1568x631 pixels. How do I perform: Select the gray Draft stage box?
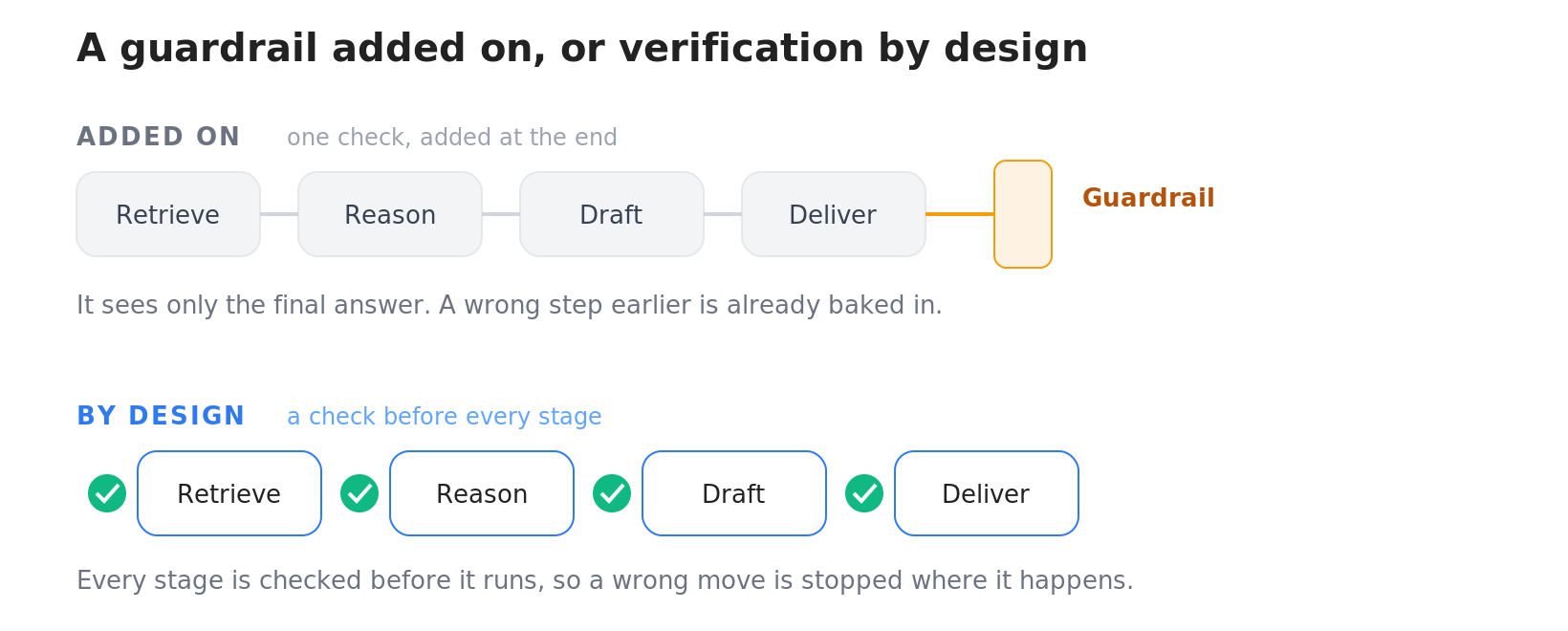click(x=612, y=214)
